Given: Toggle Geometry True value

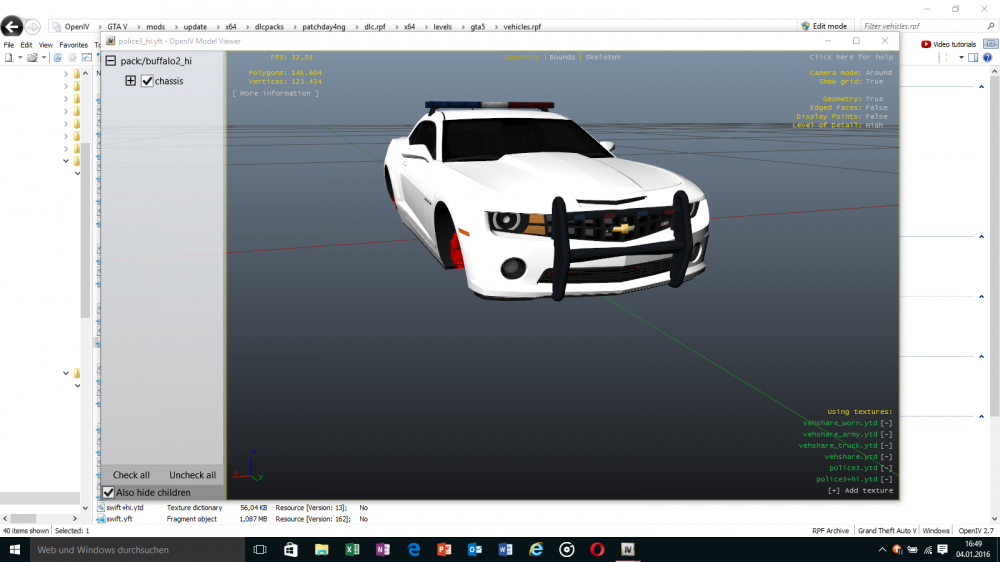Looking at the screenshot, I should [874, 99].
